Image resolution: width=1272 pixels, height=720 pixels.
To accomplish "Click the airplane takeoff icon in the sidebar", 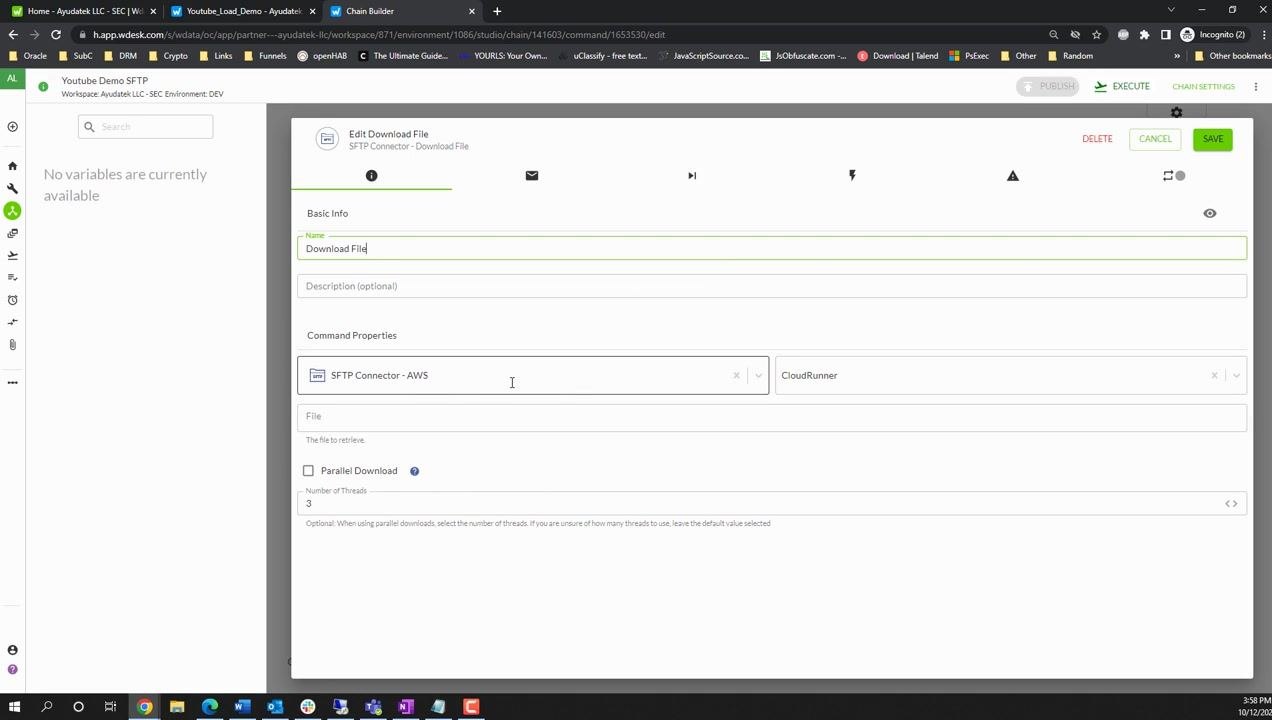I will pyautogui.click(x=12, y=255).
